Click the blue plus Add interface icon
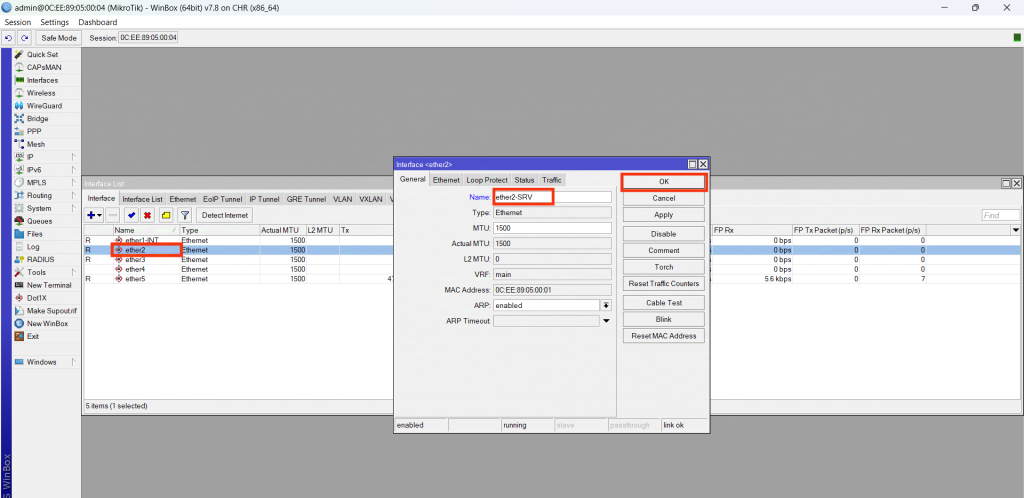 (92, 215)
